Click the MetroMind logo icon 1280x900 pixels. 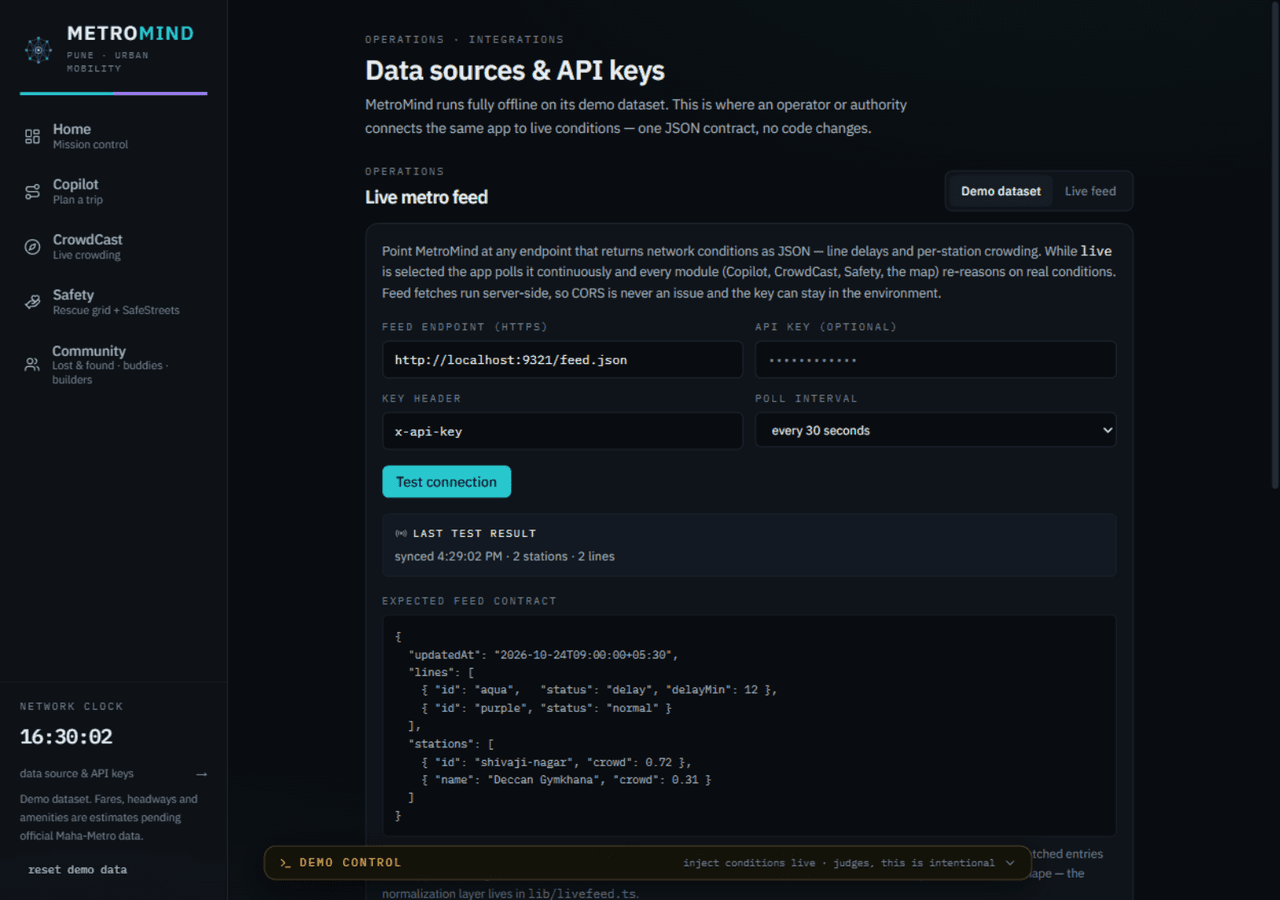(x=38, y=50)
